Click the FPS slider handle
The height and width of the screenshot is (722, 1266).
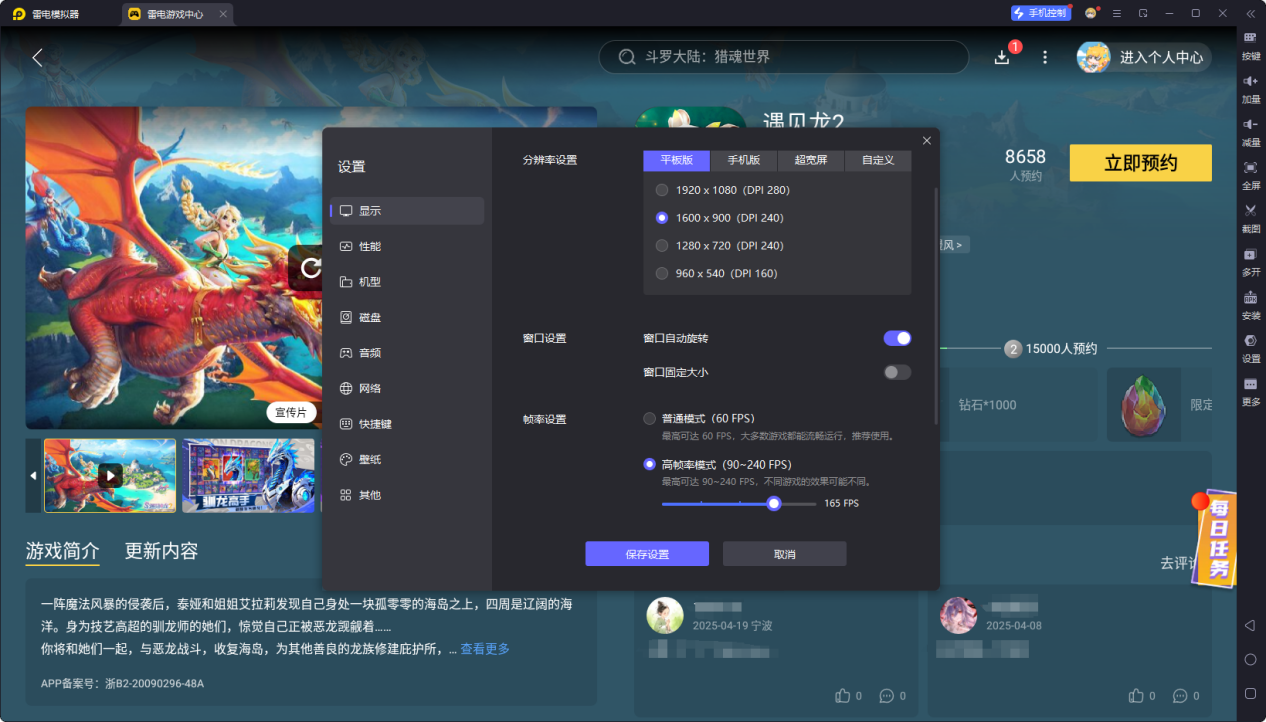pyautogui.click(x=774, y=504)
